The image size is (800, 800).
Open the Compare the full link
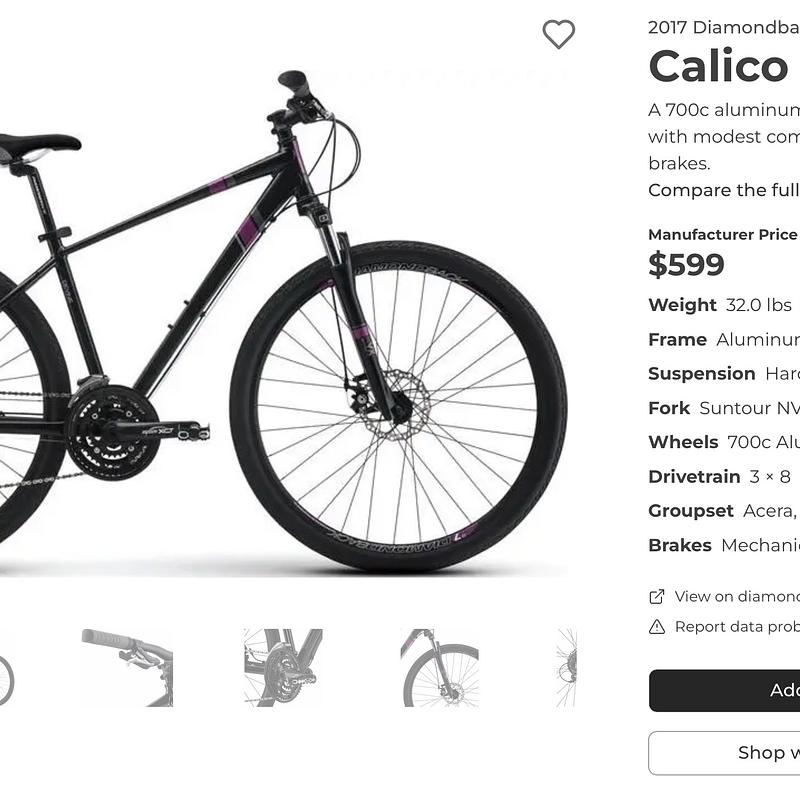[724, 190]
